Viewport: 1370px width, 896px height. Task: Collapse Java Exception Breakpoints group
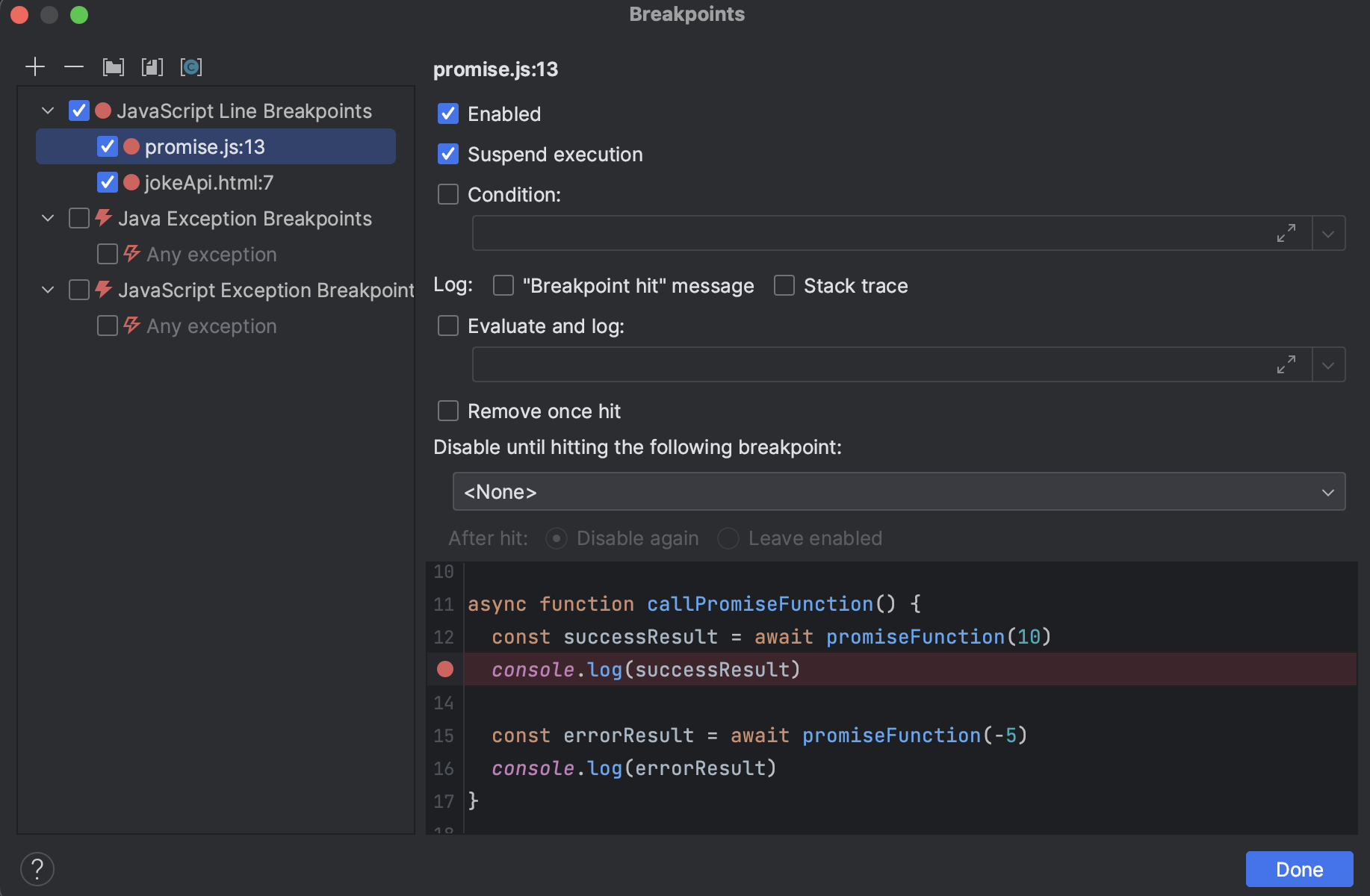(48, 218)
